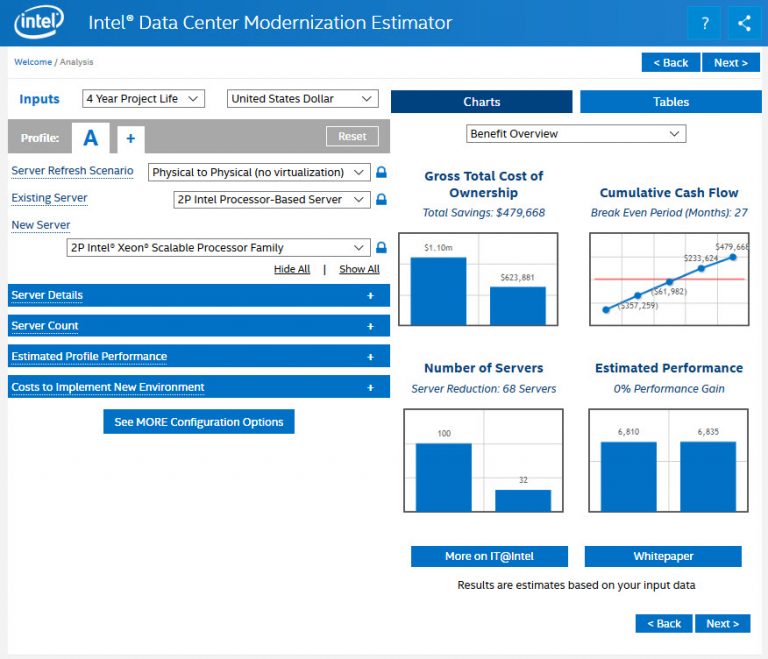Click the Number of Servers heading
The width and height of the screenshot is (768, 659).
tap(483, 368)
